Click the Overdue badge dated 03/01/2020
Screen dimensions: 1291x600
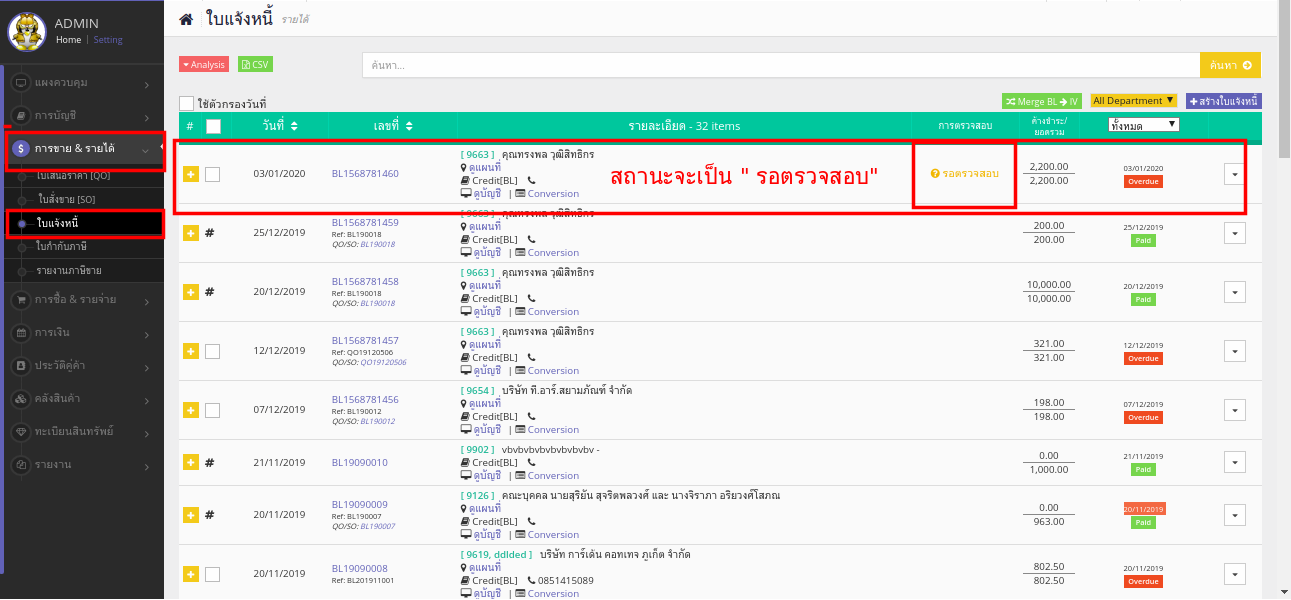click(x=1143, y=182)
